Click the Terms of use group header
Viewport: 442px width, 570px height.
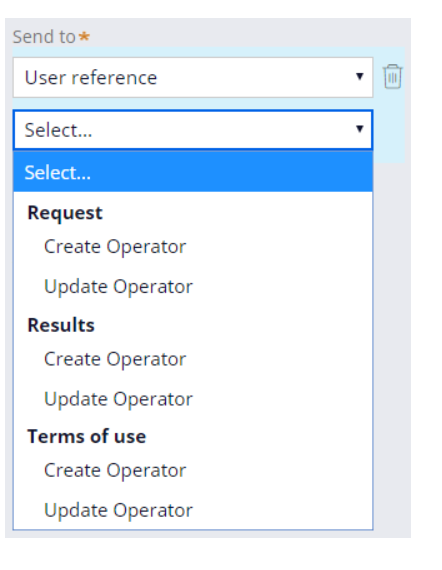coord(87,436)
